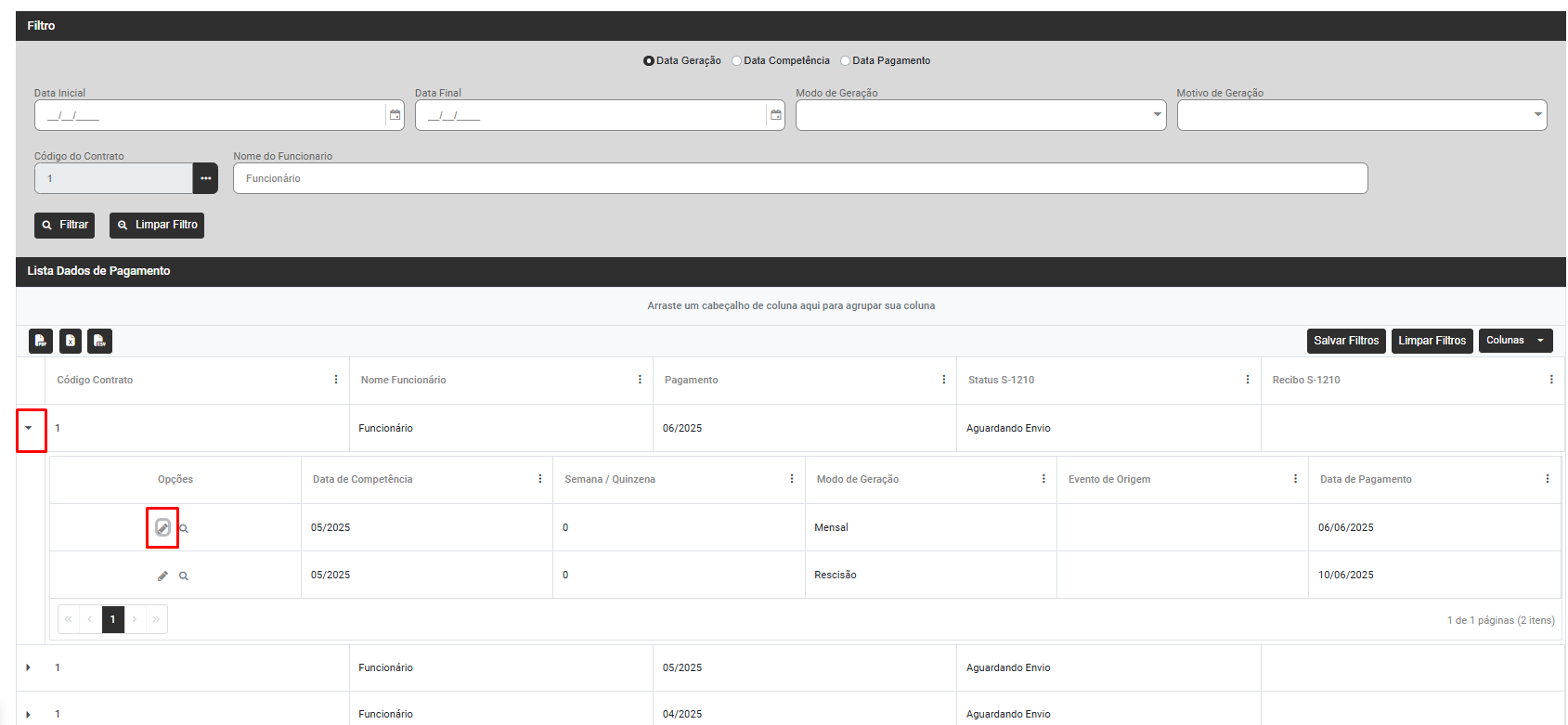1568x725 pixels.
Task: Export the list to PDF
Action: tap(41, 342)
